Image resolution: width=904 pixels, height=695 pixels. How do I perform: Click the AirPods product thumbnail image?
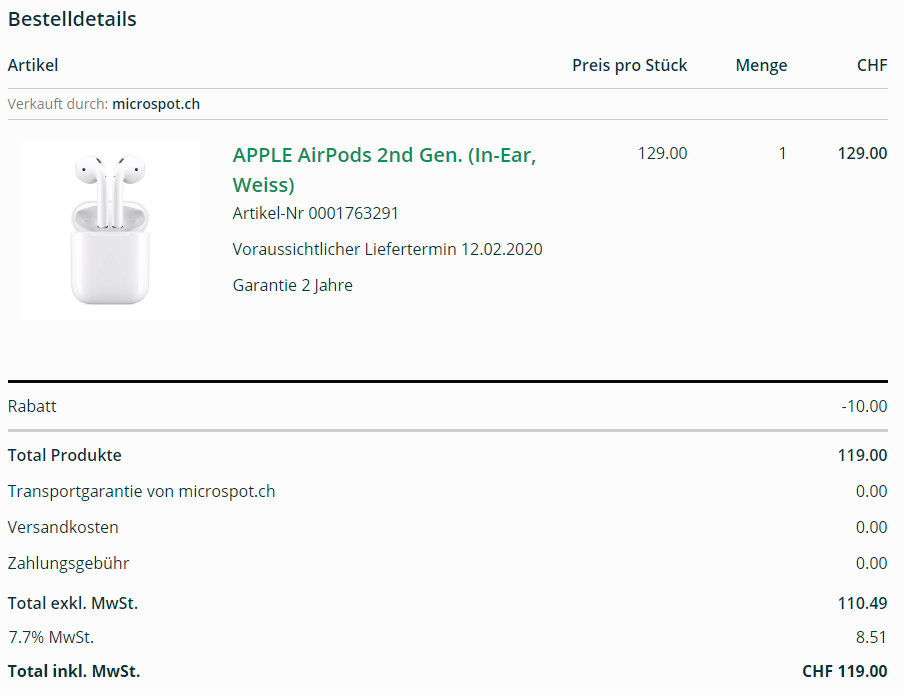click(x=109, y=230)
